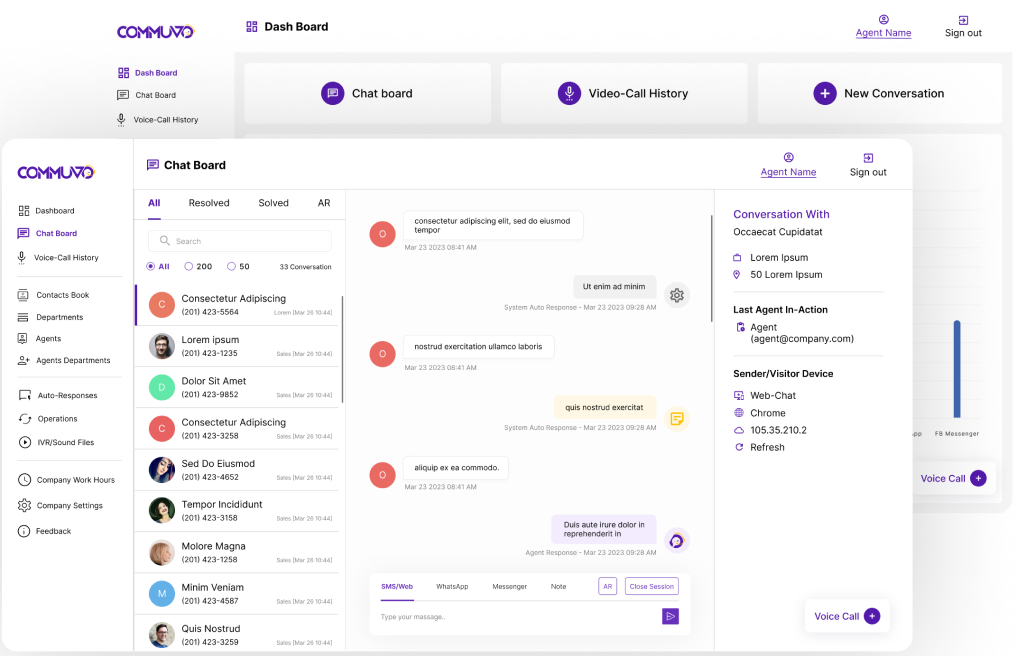Select the 50 radio button
This screenshot has width=1015, height=656.
coord(231,267)
